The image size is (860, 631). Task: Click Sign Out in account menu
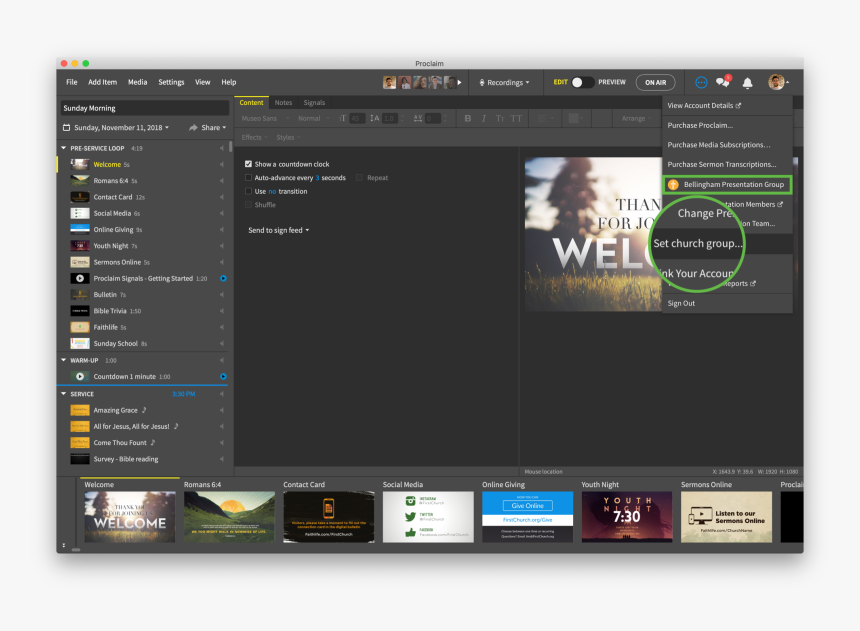click(681, 303)
